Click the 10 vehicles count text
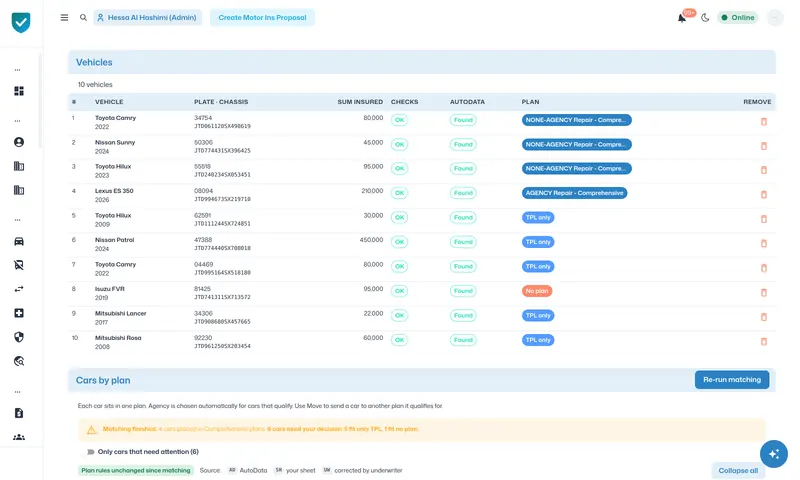 95,85
